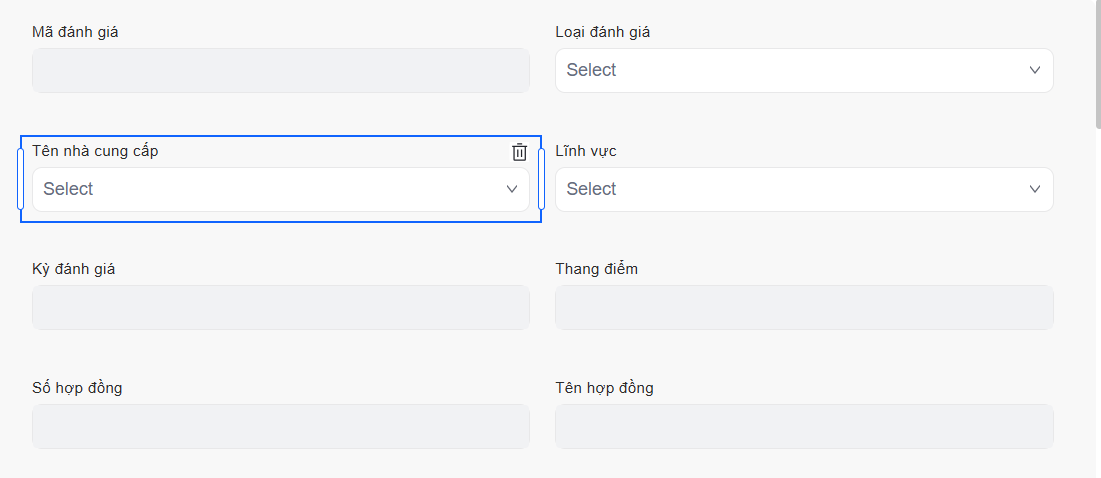Click the Kỳ đánh giá text box
The image size is (1101, 478).
[281, 308]
